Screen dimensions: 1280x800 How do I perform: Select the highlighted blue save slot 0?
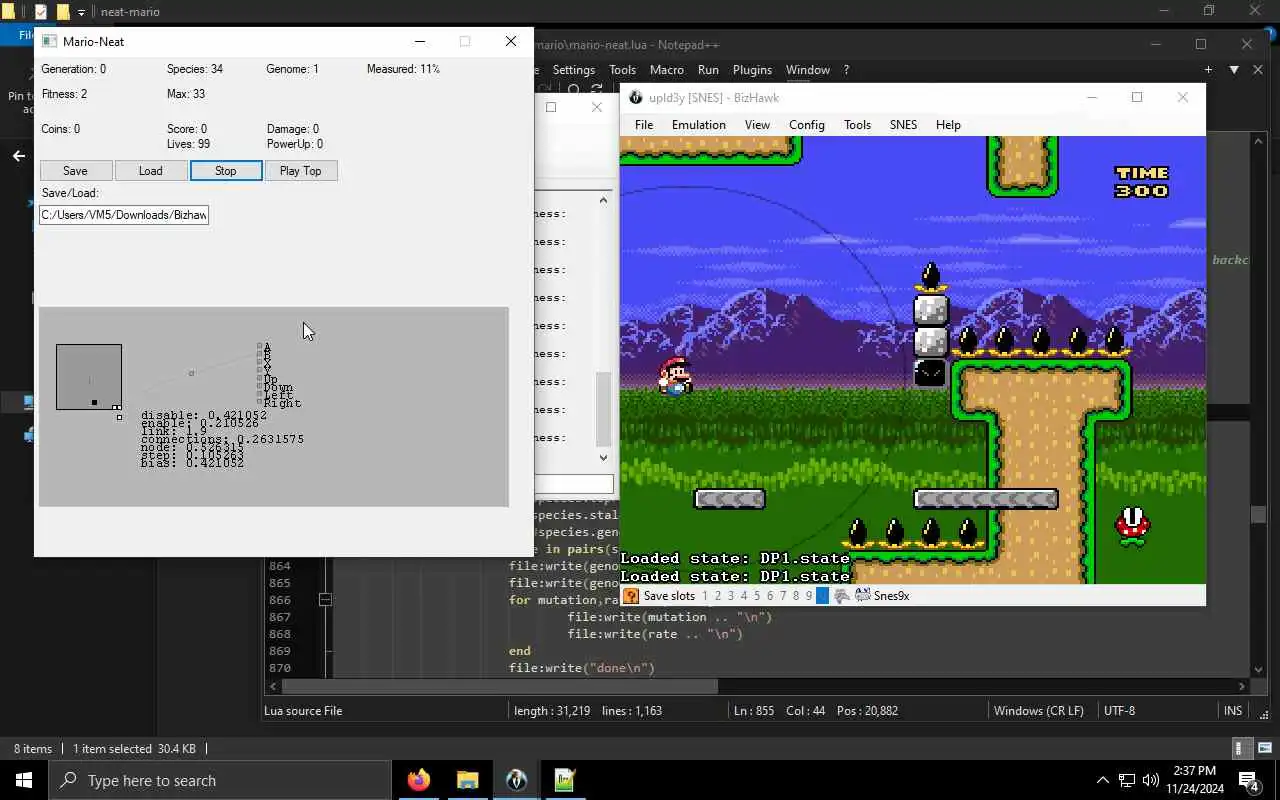(822, 596)
